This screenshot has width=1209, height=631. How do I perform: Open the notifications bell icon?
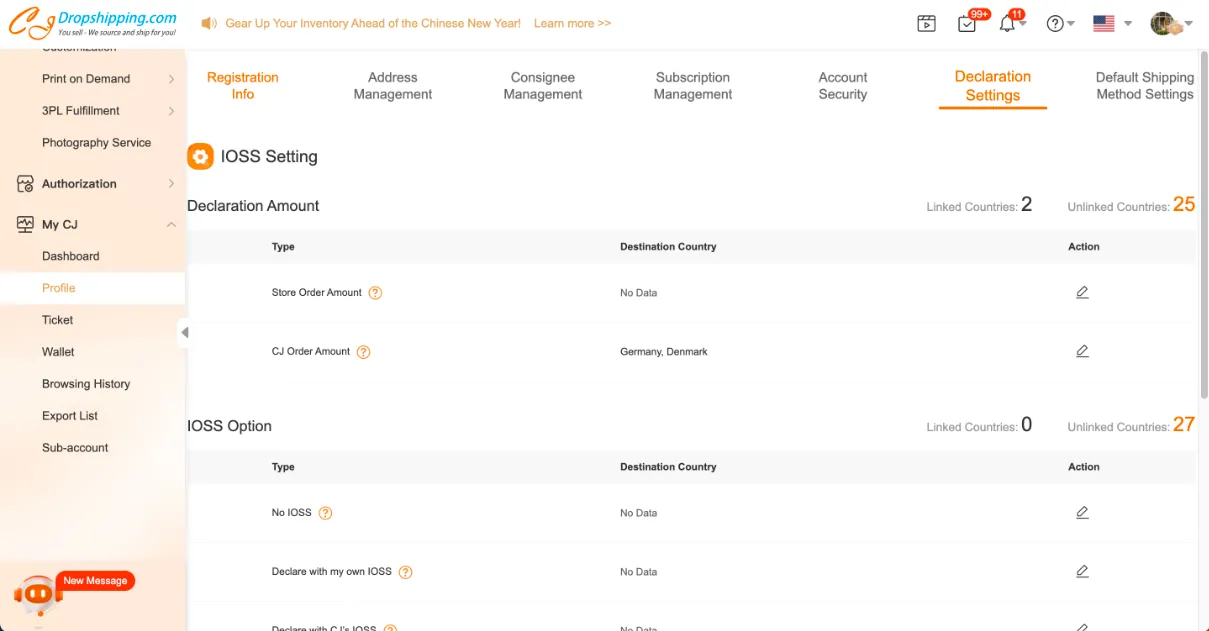[1007, 24]
